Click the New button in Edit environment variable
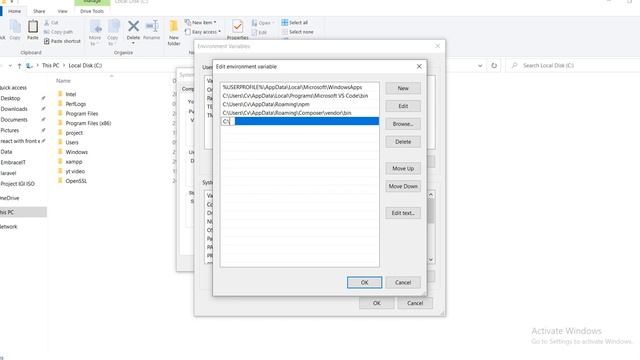Viewport: 640px width, 360px height. click(x=403, y=88)
